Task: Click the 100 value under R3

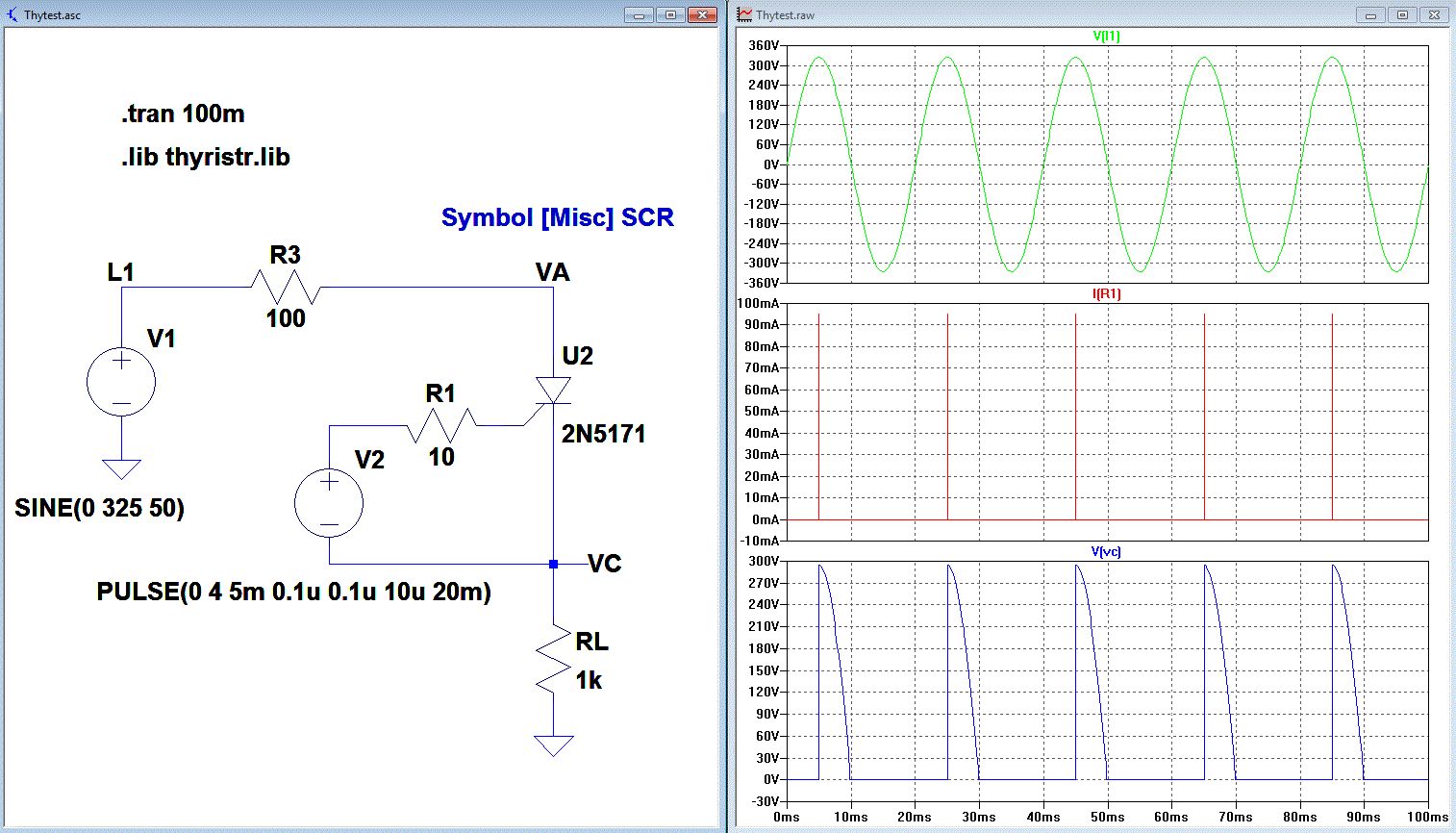Action: click(x=286, y=318)
